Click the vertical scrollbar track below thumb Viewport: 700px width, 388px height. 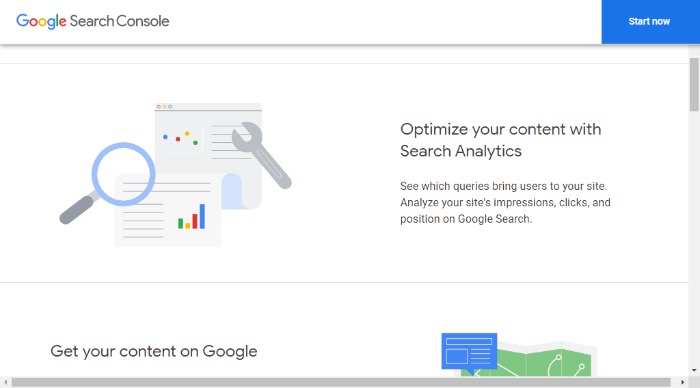[x=694, y=238]
